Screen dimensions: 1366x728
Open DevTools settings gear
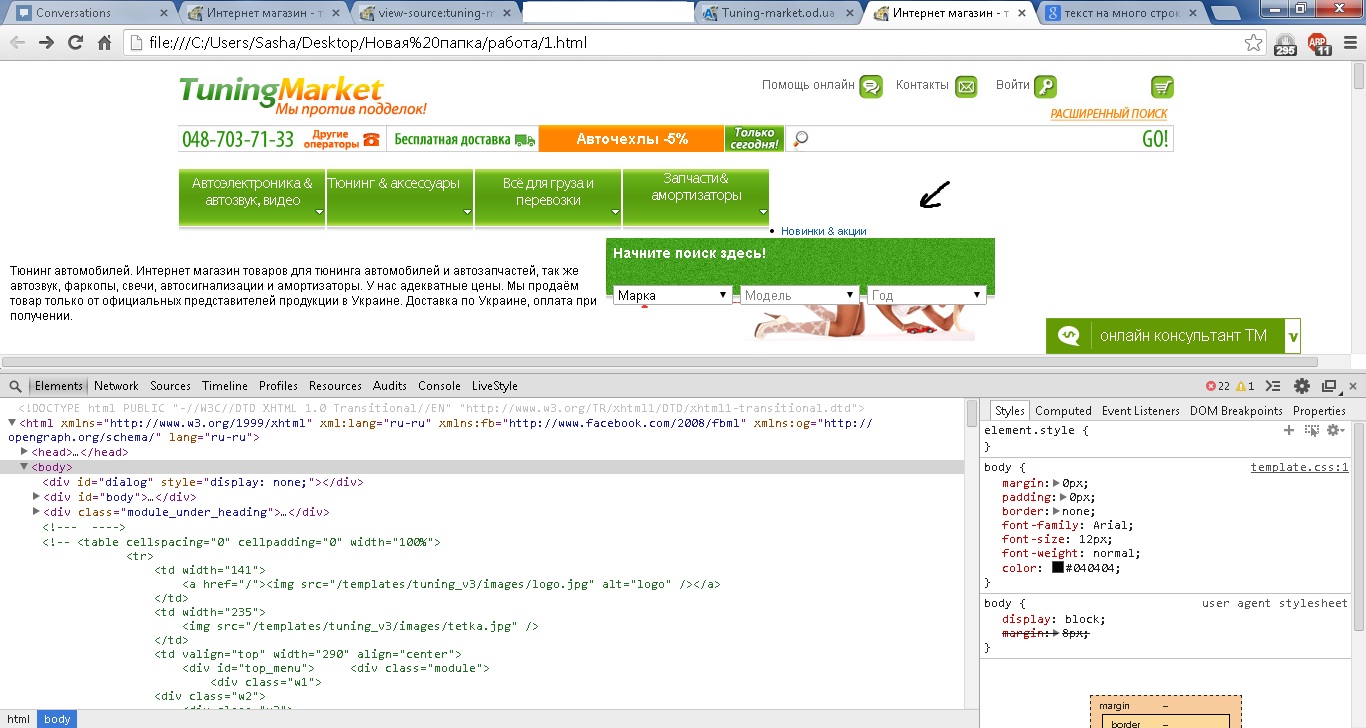[1302, 386]
